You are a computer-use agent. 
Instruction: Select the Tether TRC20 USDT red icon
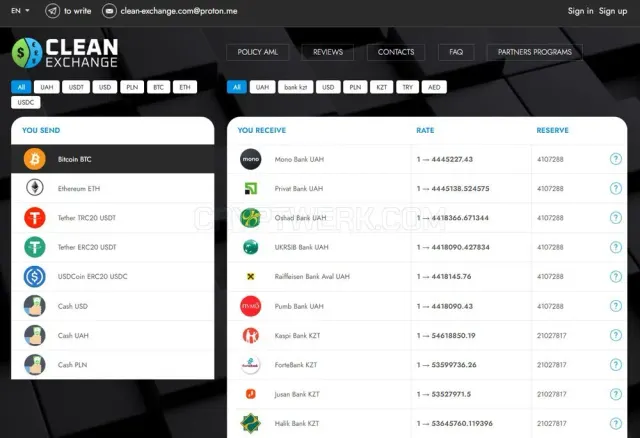click(35, 218)
